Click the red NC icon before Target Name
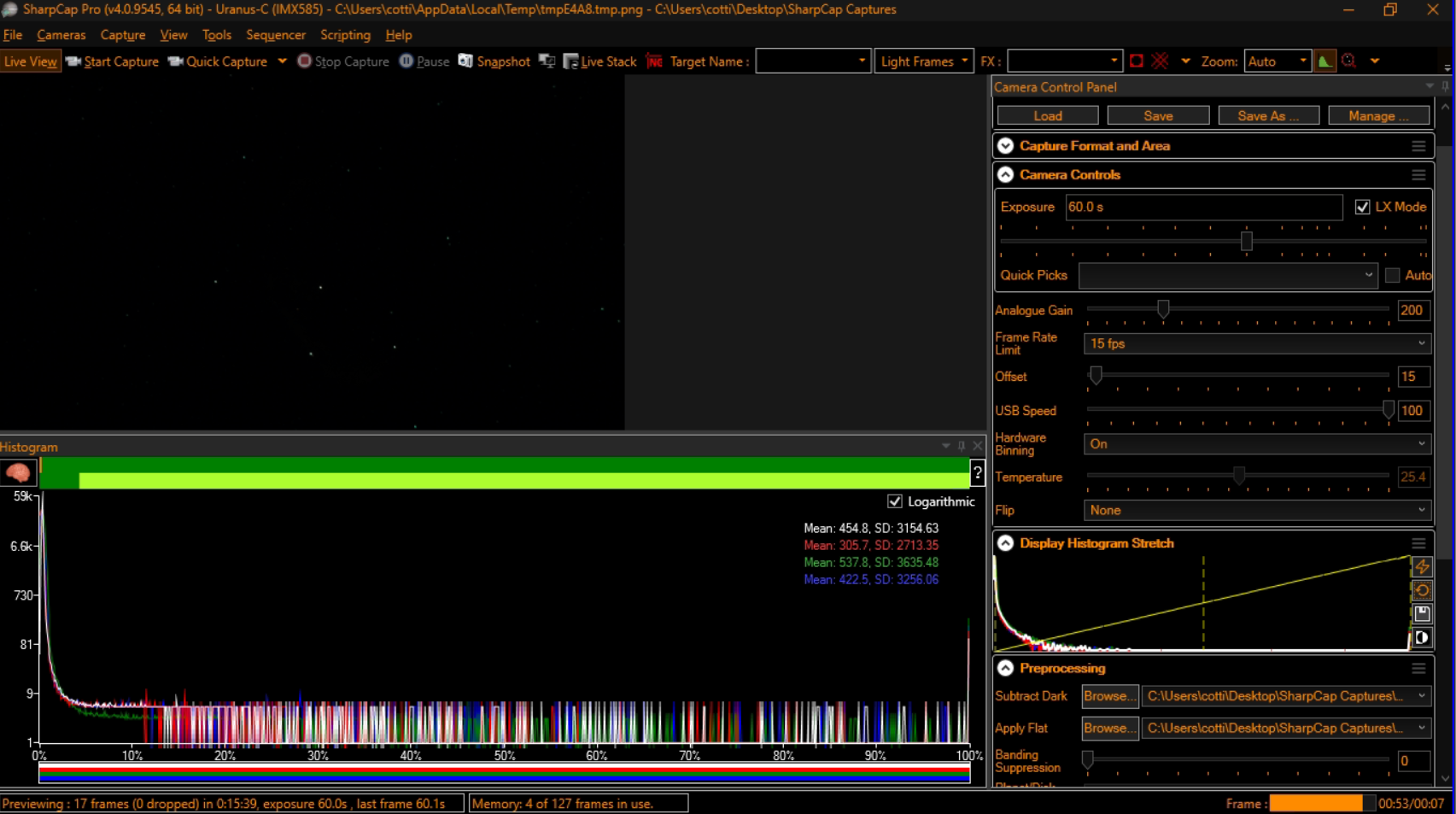Viewport: 1456px width, 814px height. (x=655, y=61)
